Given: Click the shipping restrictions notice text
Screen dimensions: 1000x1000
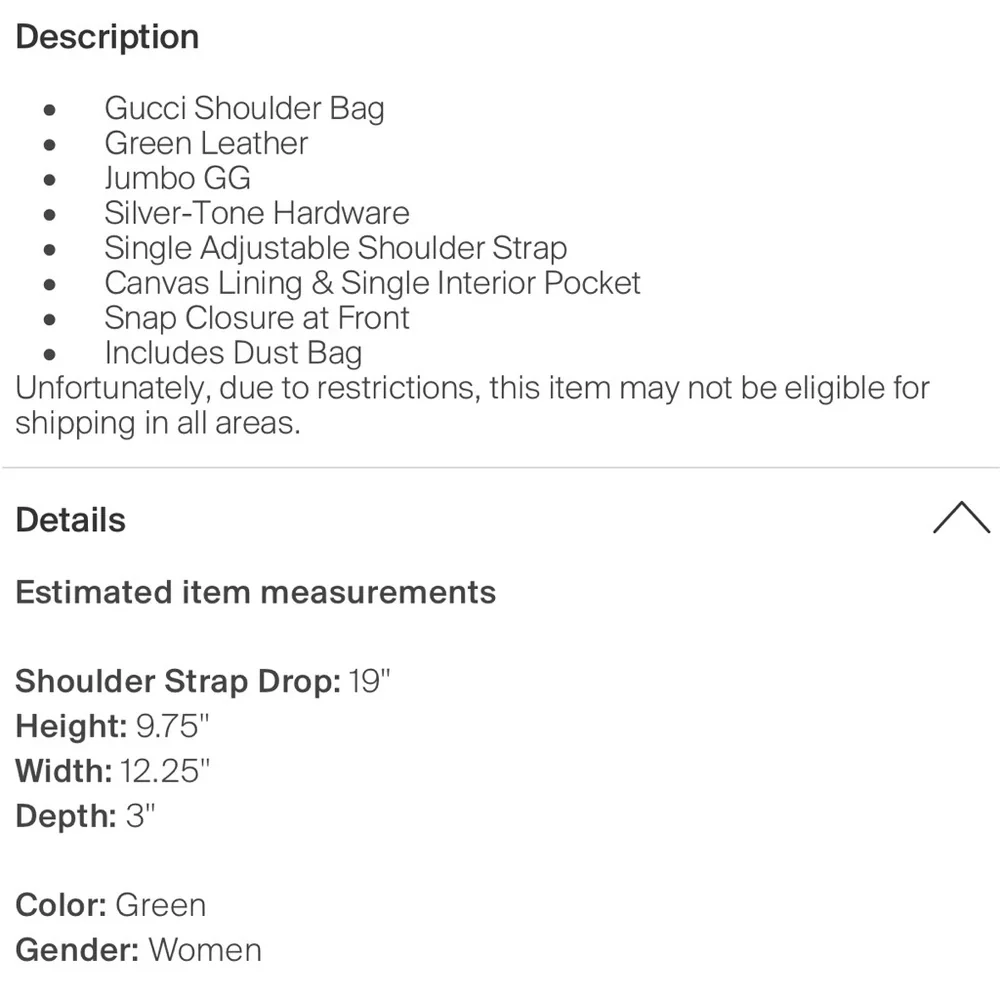Looking at the screenshot, I should click(472, 404).
